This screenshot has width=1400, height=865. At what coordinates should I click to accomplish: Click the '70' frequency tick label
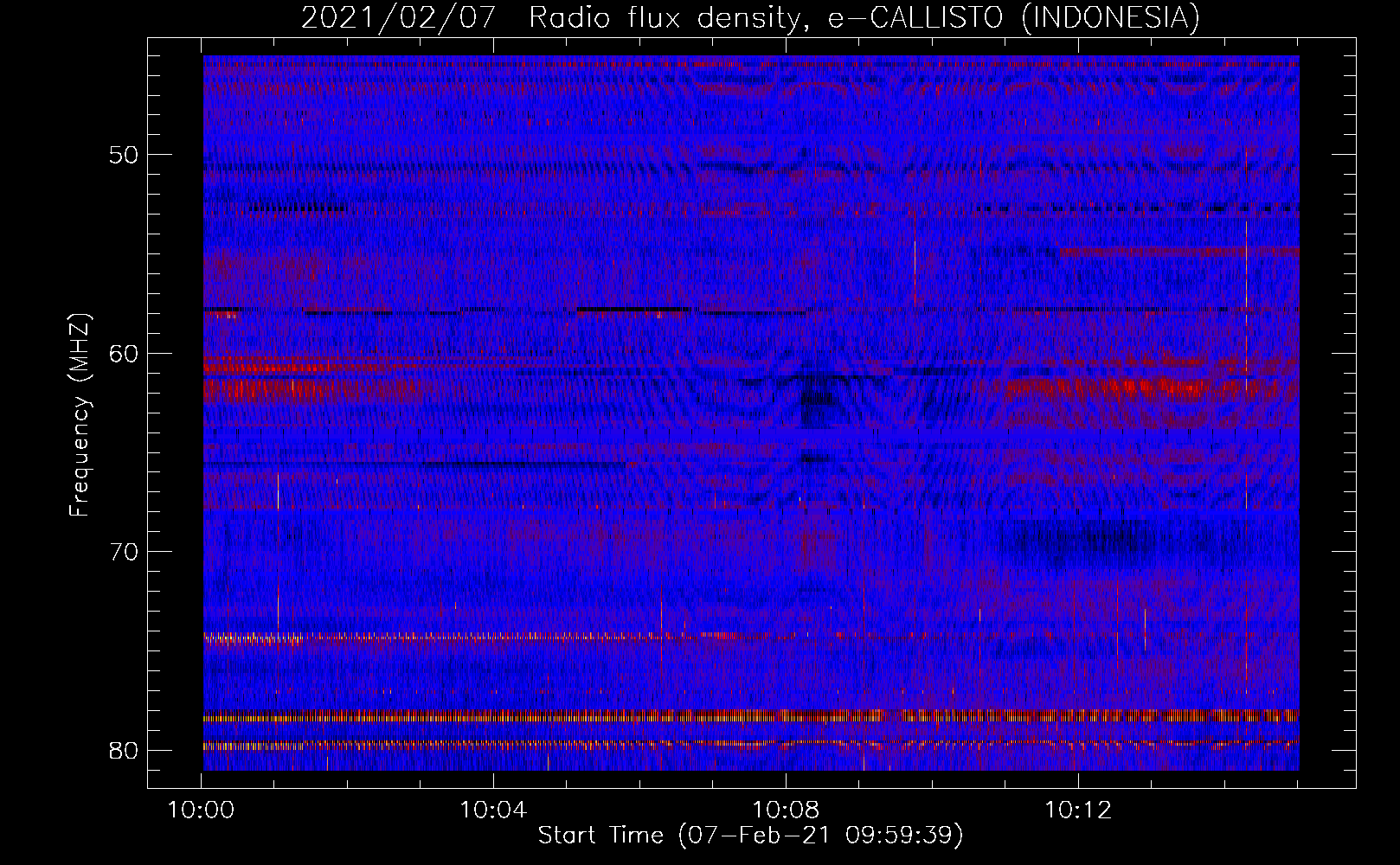click(x=125, y=552)
